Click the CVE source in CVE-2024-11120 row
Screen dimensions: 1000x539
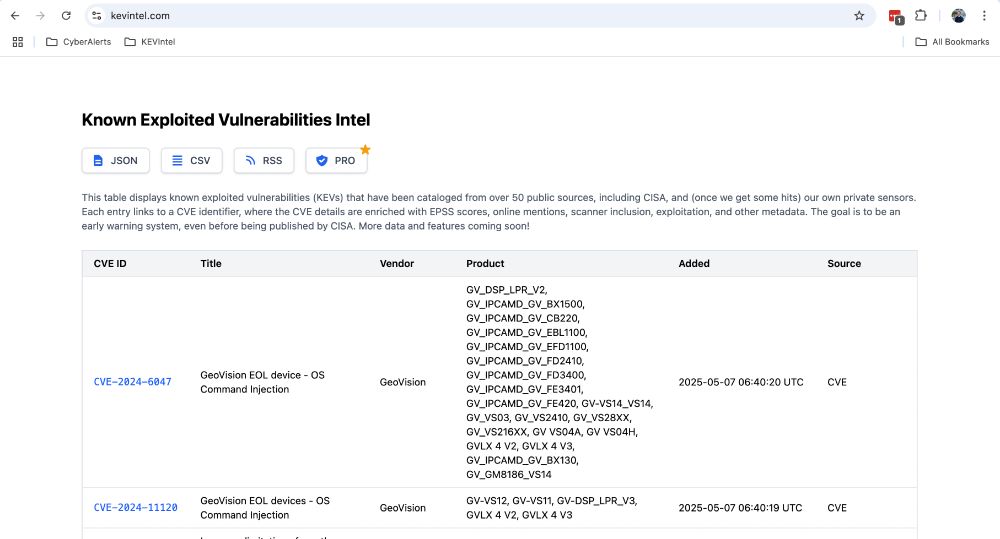tap(837, 508)
